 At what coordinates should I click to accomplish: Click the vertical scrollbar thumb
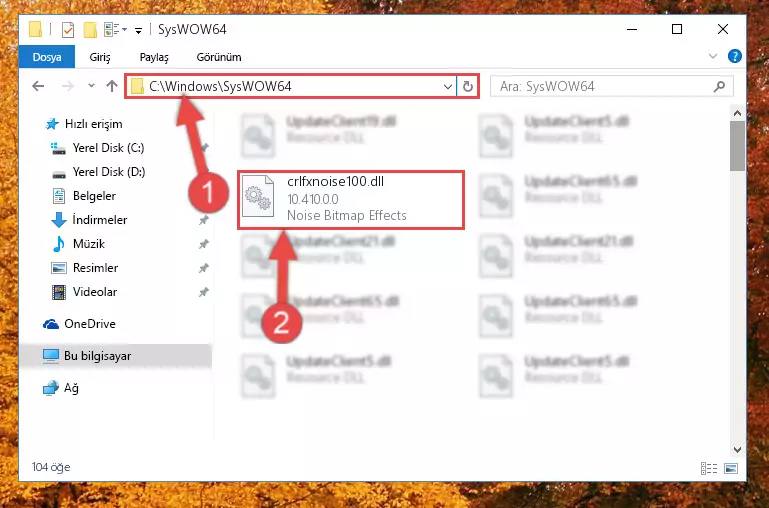pos(737,146)
